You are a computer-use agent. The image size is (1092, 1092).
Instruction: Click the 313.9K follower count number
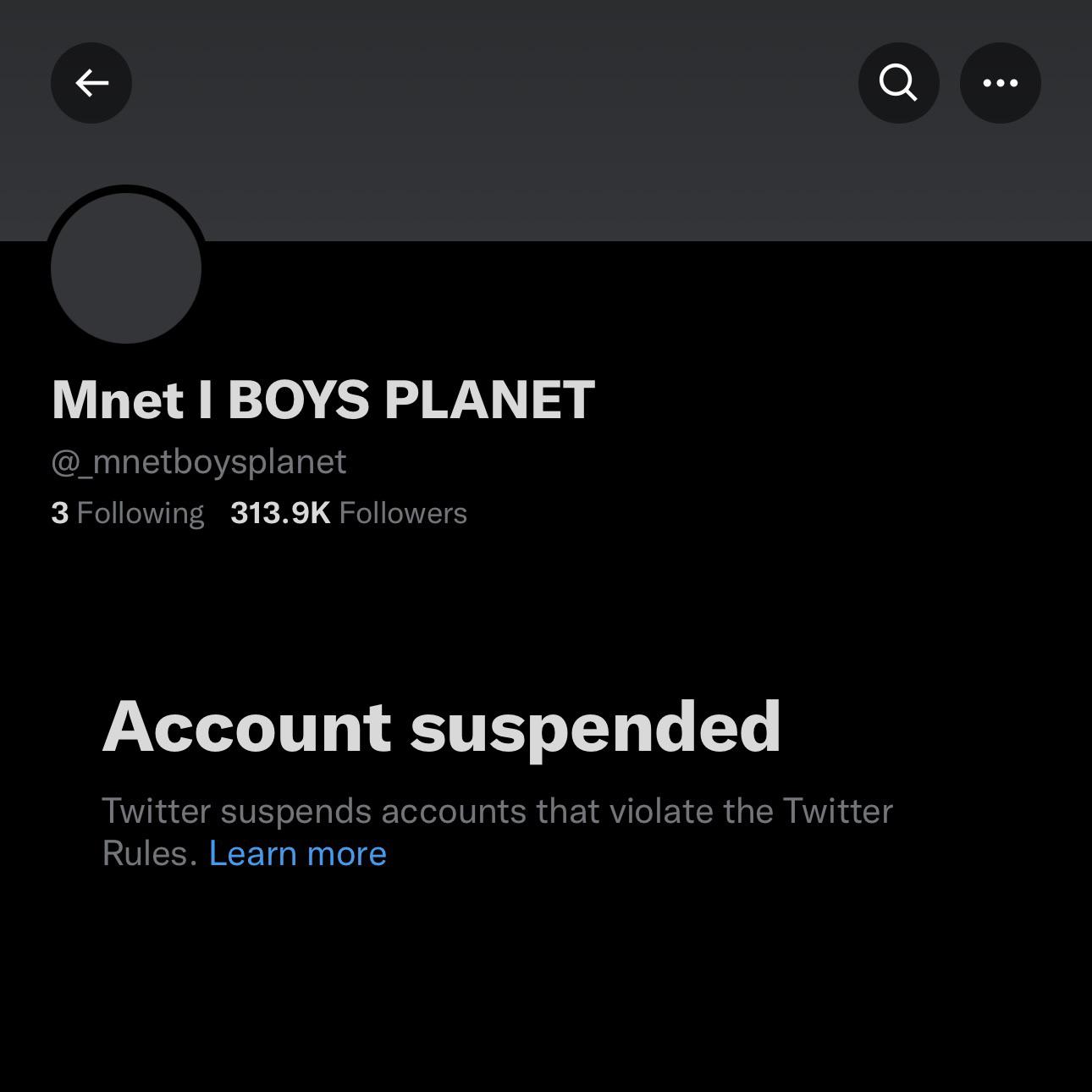279,513
